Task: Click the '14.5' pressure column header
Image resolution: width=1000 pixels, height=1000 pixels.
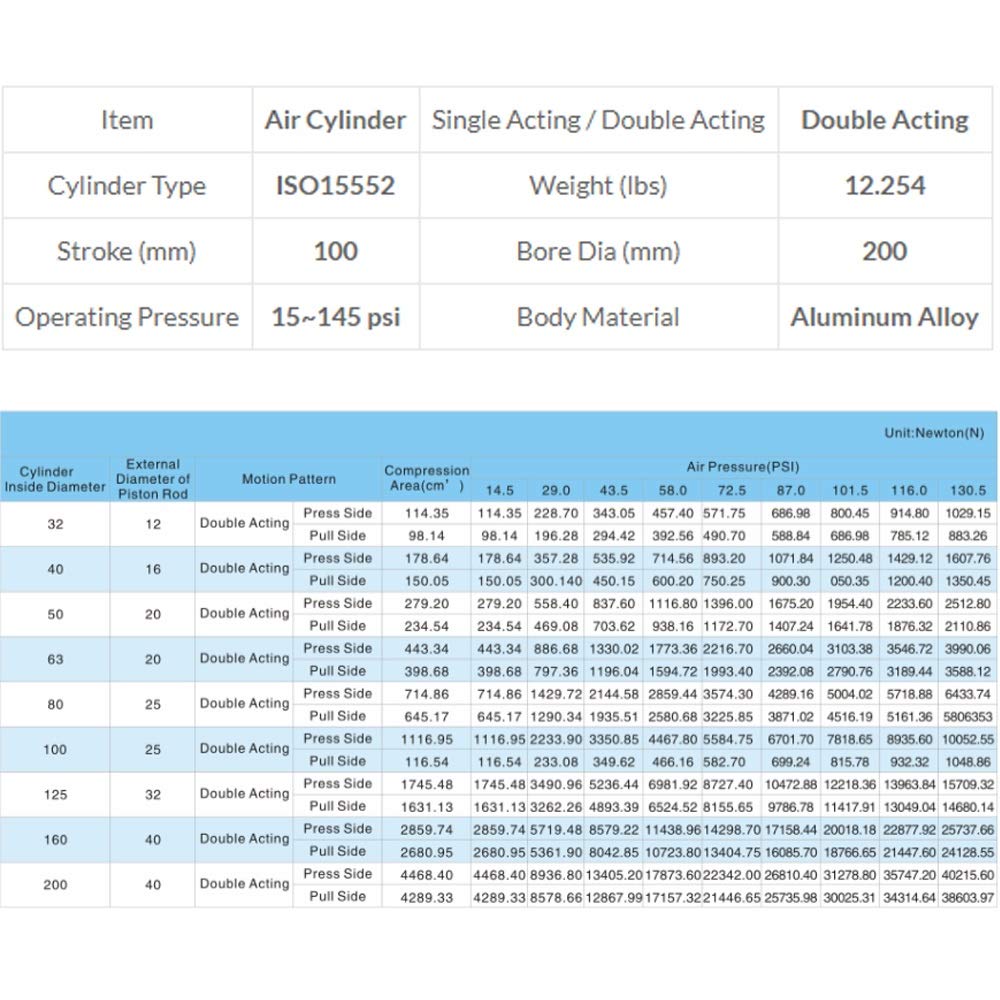Action: [499, 490]
